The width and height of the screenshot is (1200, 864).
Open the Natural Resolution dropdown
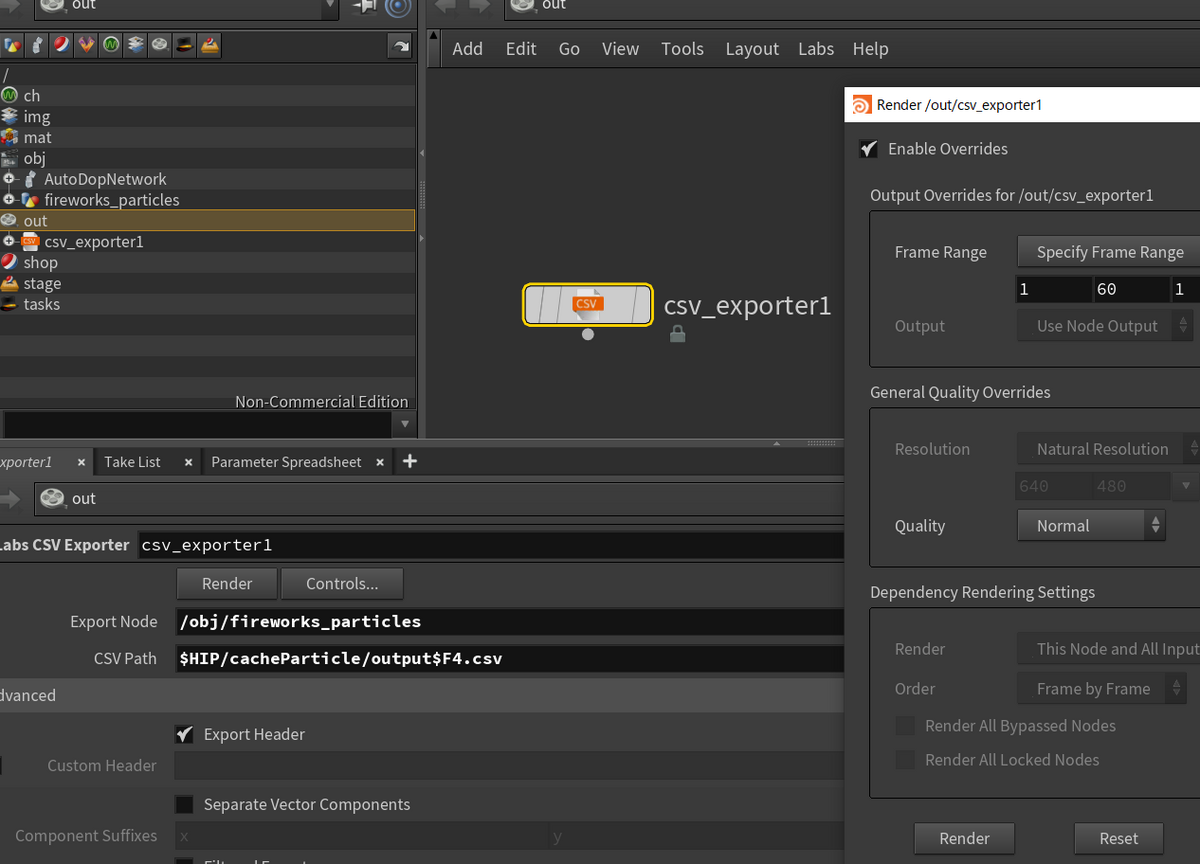click(x=1108, y=449)
